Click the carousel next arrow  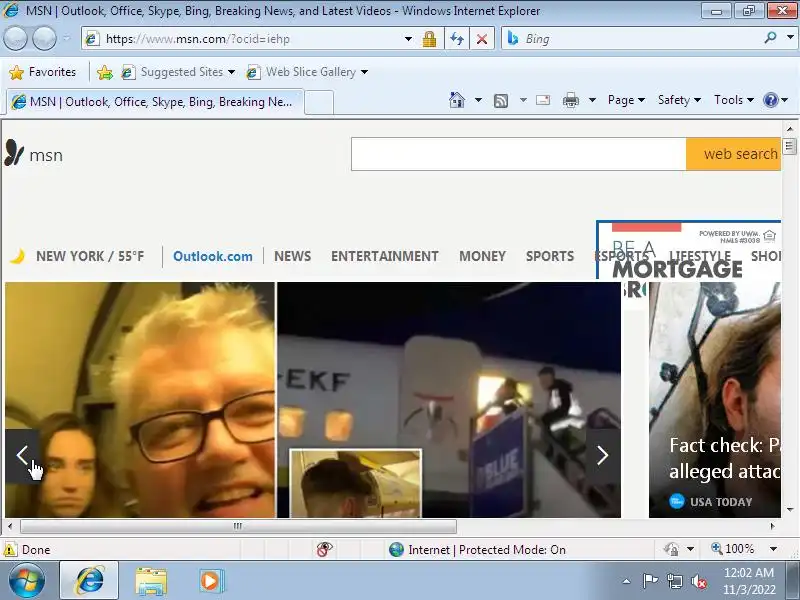603,455
